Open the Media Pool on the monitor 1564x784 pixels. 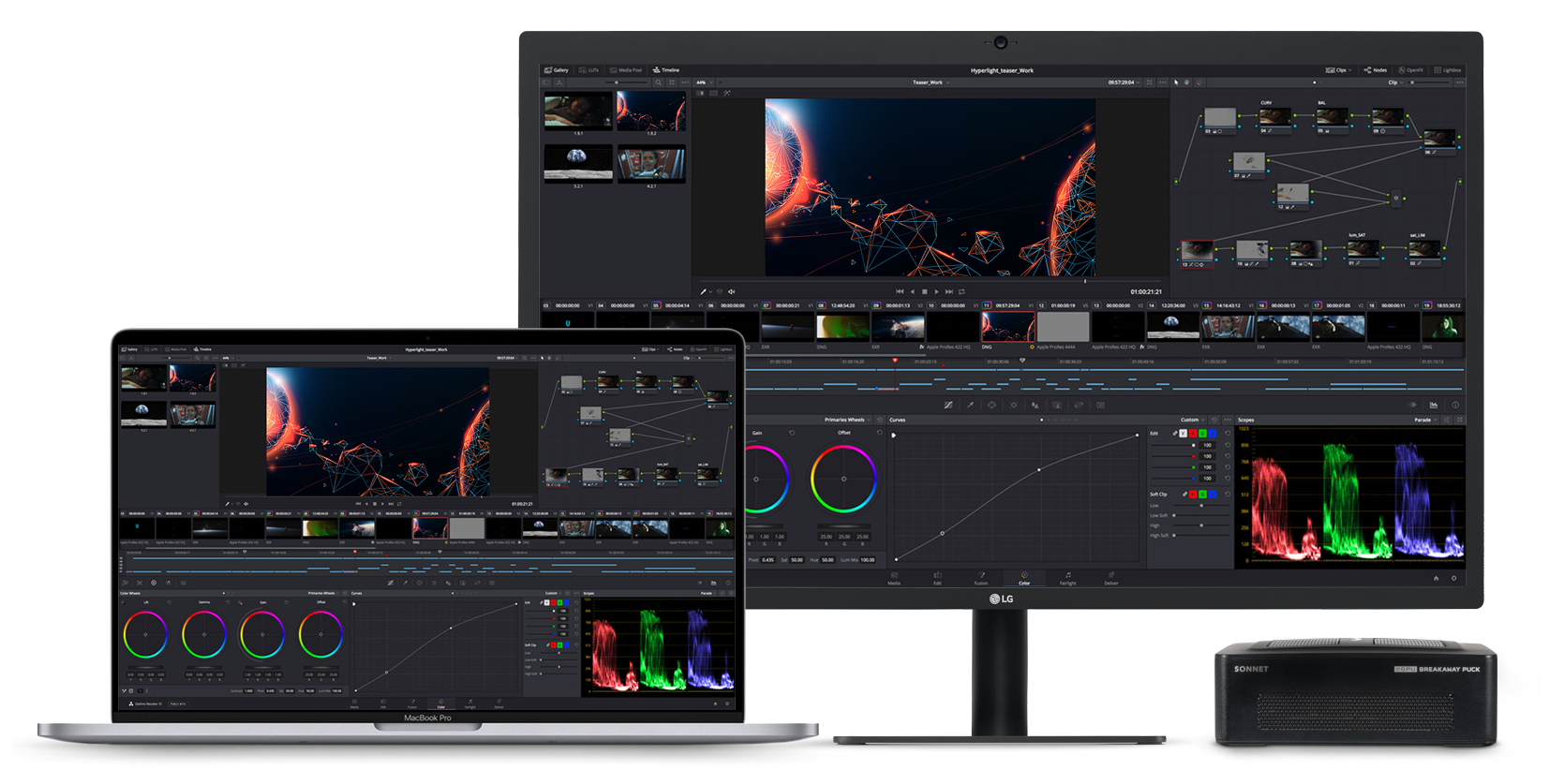pos(626,70)
